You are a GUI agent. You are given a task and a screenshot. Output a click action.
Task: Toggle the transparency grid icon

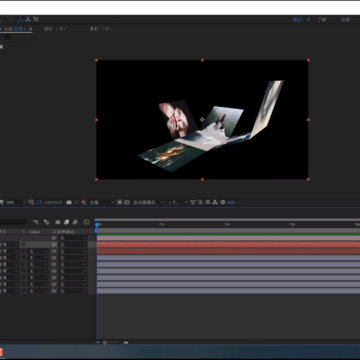coord(127,202)
